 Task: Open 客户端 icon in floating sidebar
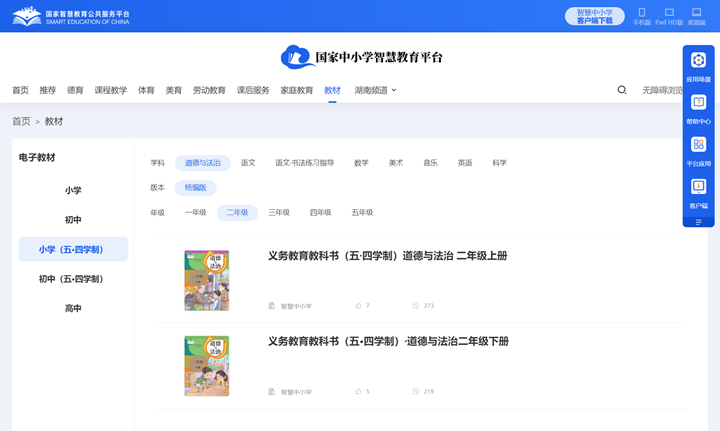click(x=698, y=192)
